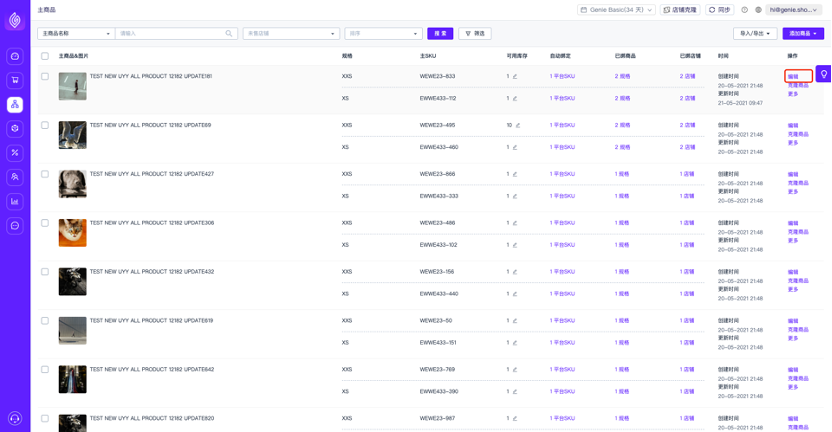Edit stock pencil for SKU WEWE23-495
The height and width of the screenshot is (432, 832).
518,125
